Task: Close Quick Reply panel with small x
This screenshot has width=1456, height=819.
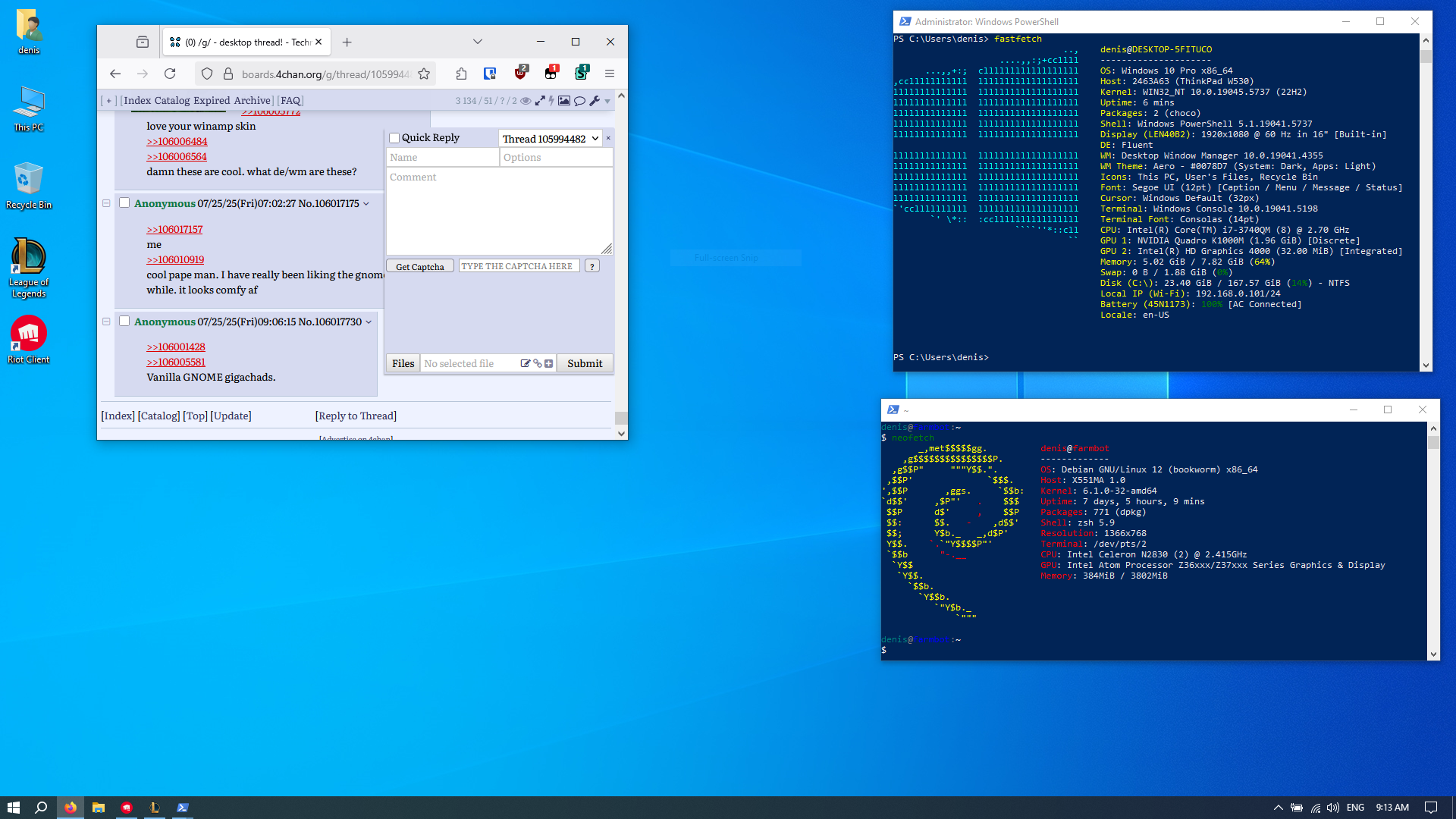Action: (608, 138)
